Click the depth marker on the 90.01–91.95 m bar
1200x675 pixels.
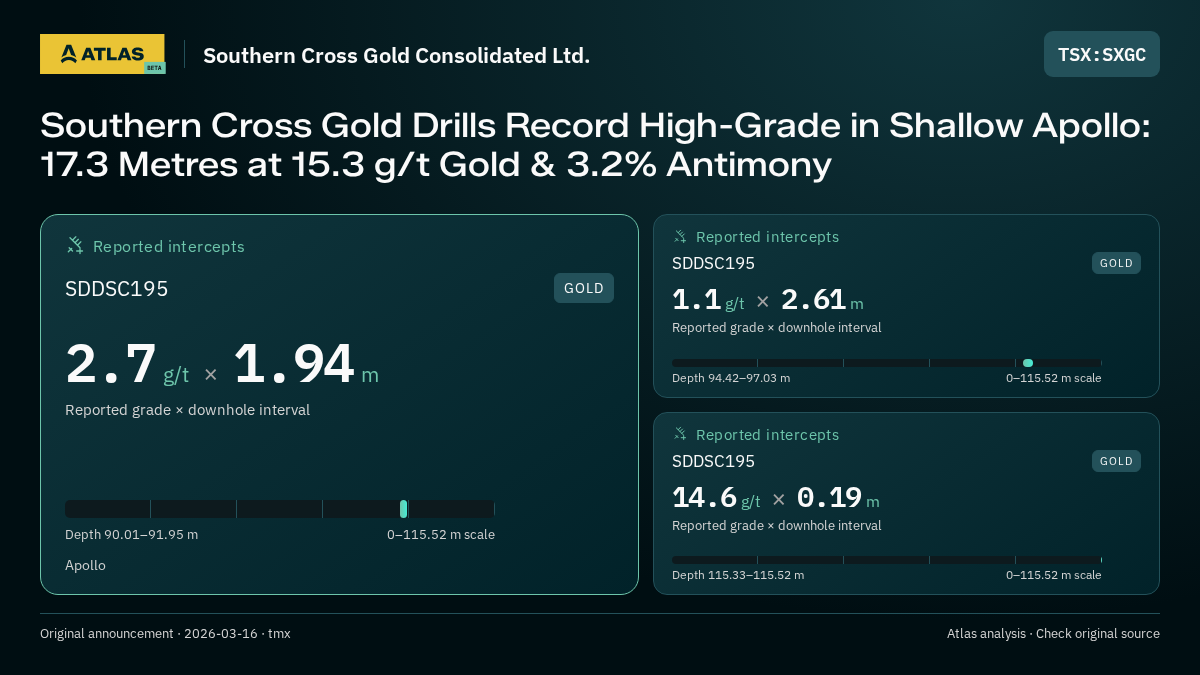pyautogui.click(x=403, y=509)
